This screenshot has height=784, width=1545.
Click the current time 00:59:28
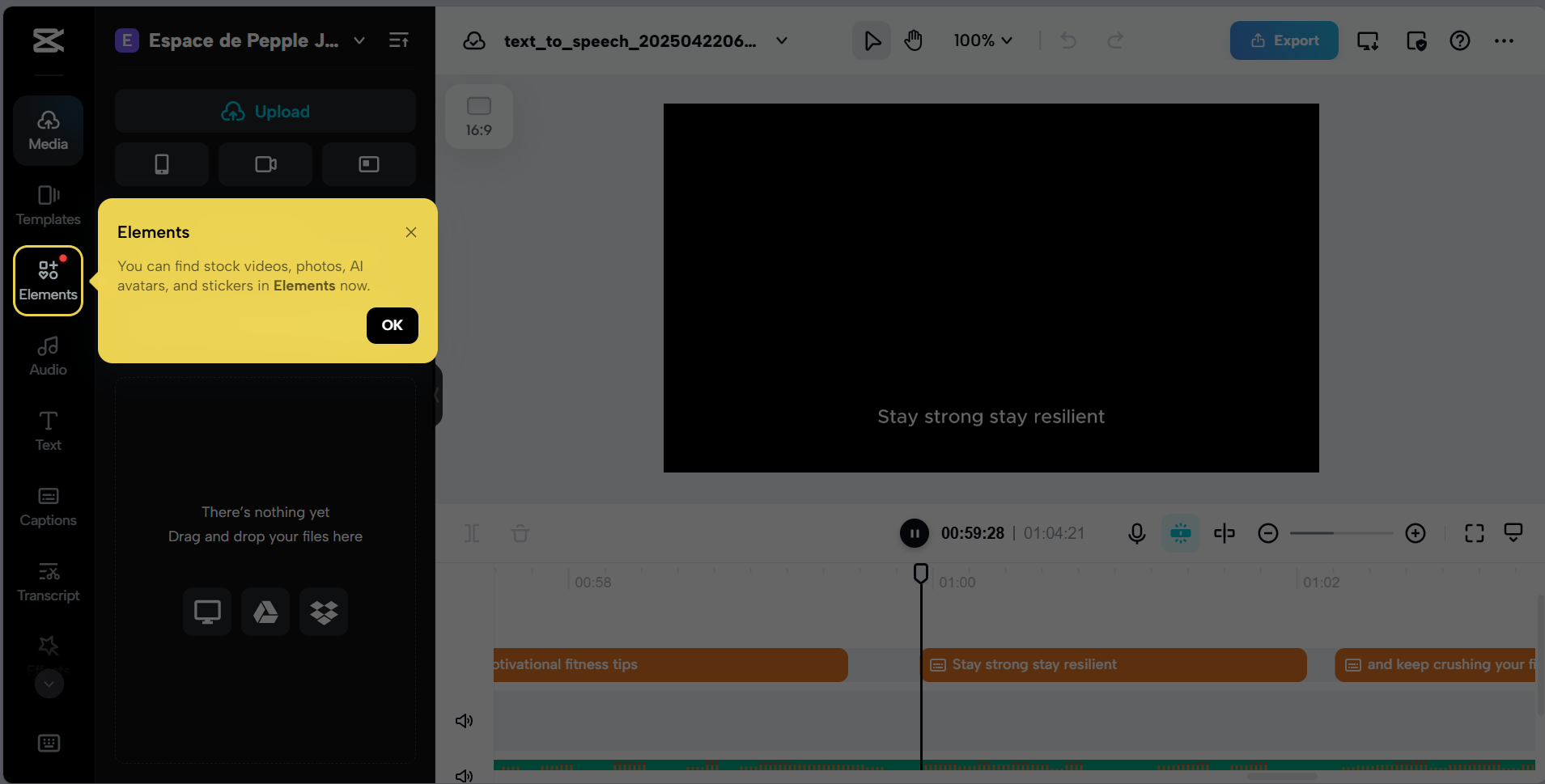[973, 533]
